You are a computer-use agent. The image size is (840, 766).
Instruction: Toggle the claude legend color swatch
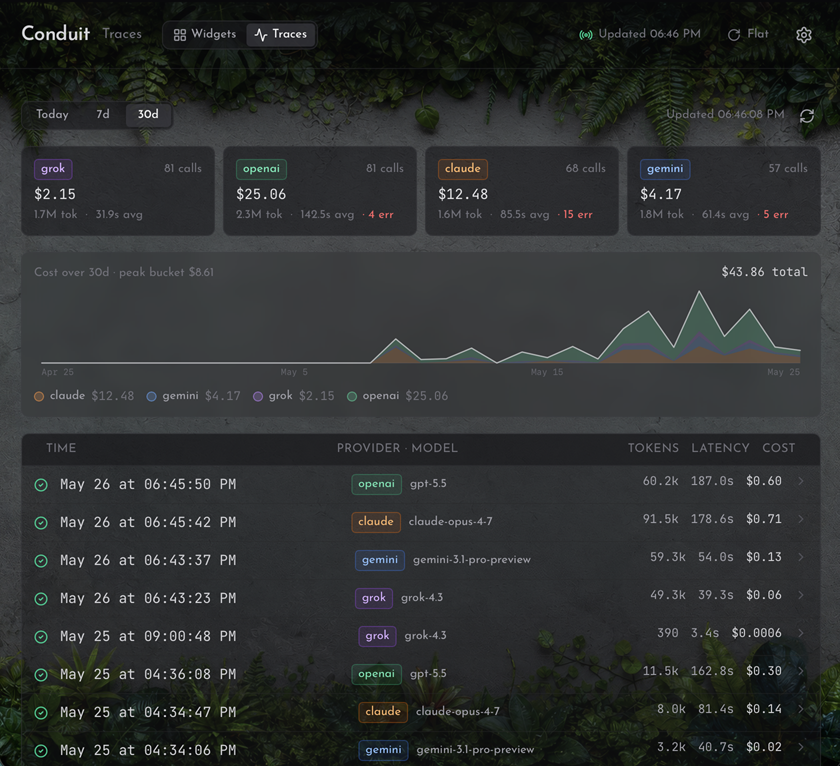pos(39,396)
